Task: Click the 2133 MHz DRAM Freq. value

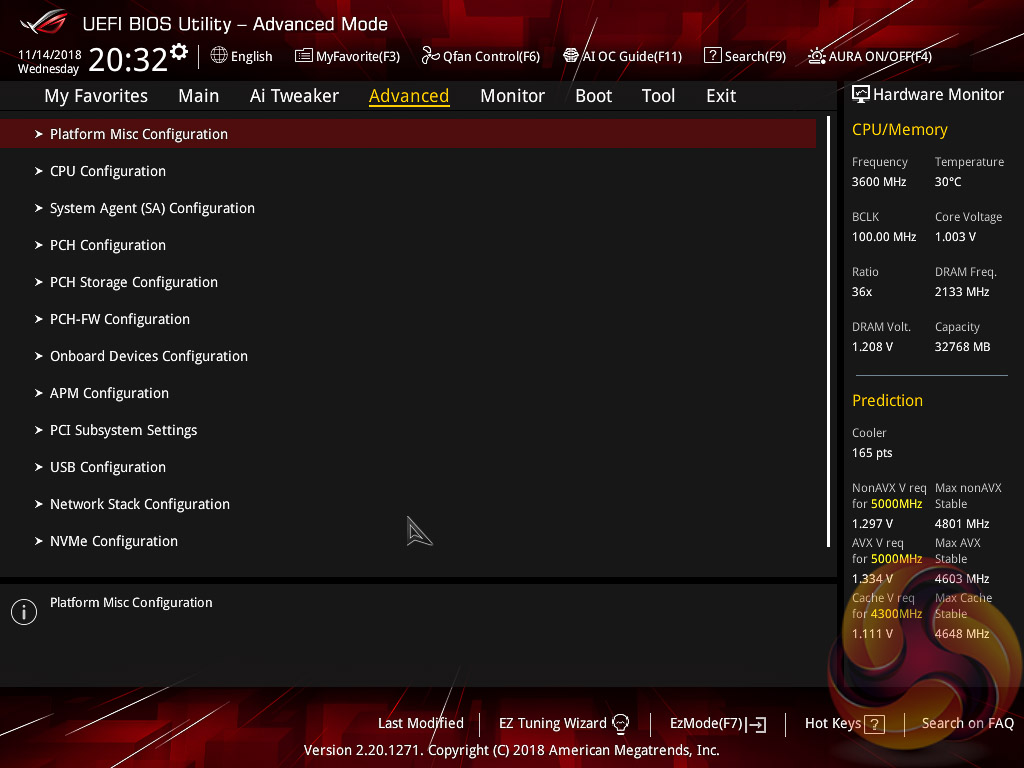Action: pos(962,292)
